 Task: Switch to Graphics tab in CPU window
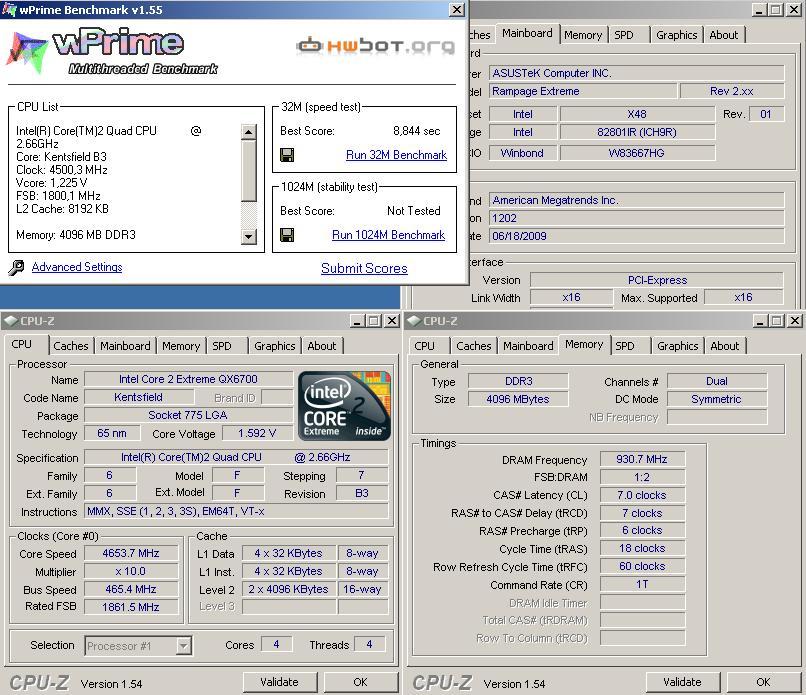tap(274, 346)
